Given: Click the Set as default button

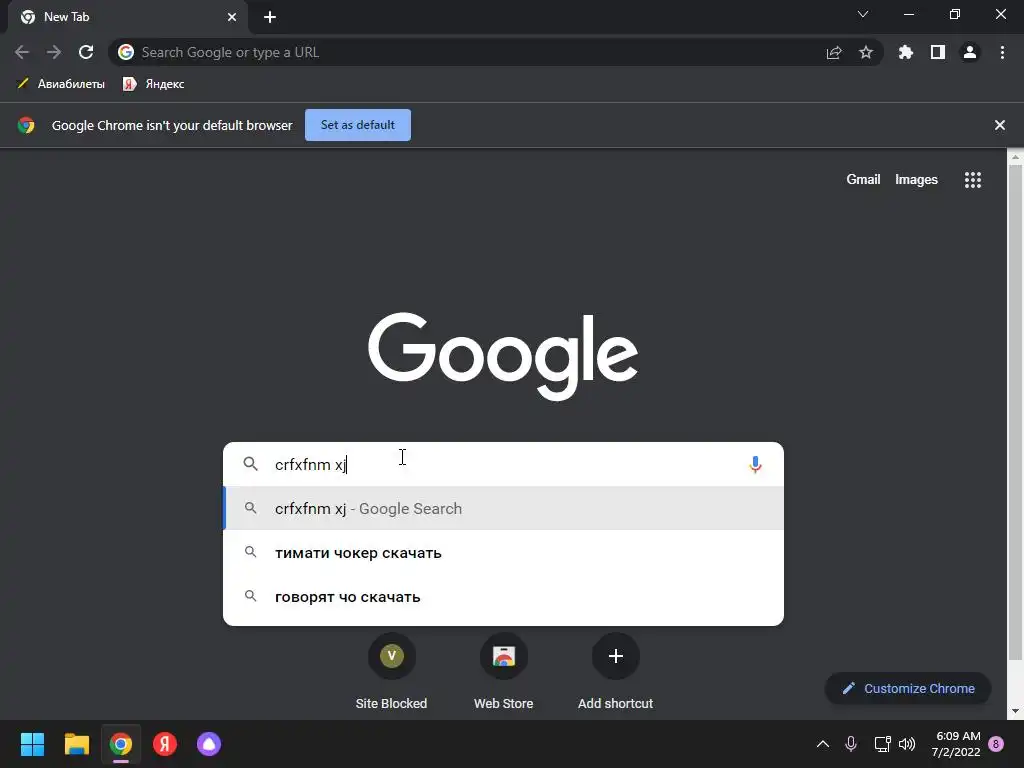Looking at the screenshot, I should point(358,125).
